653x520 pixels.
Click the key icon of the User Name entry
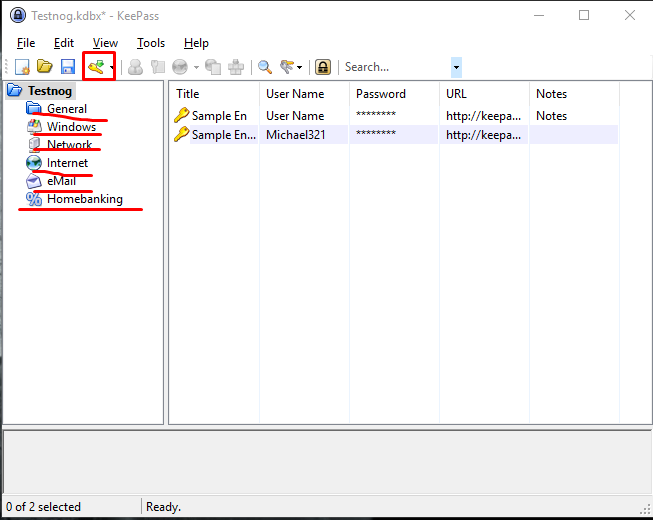(x=181, y=115)
